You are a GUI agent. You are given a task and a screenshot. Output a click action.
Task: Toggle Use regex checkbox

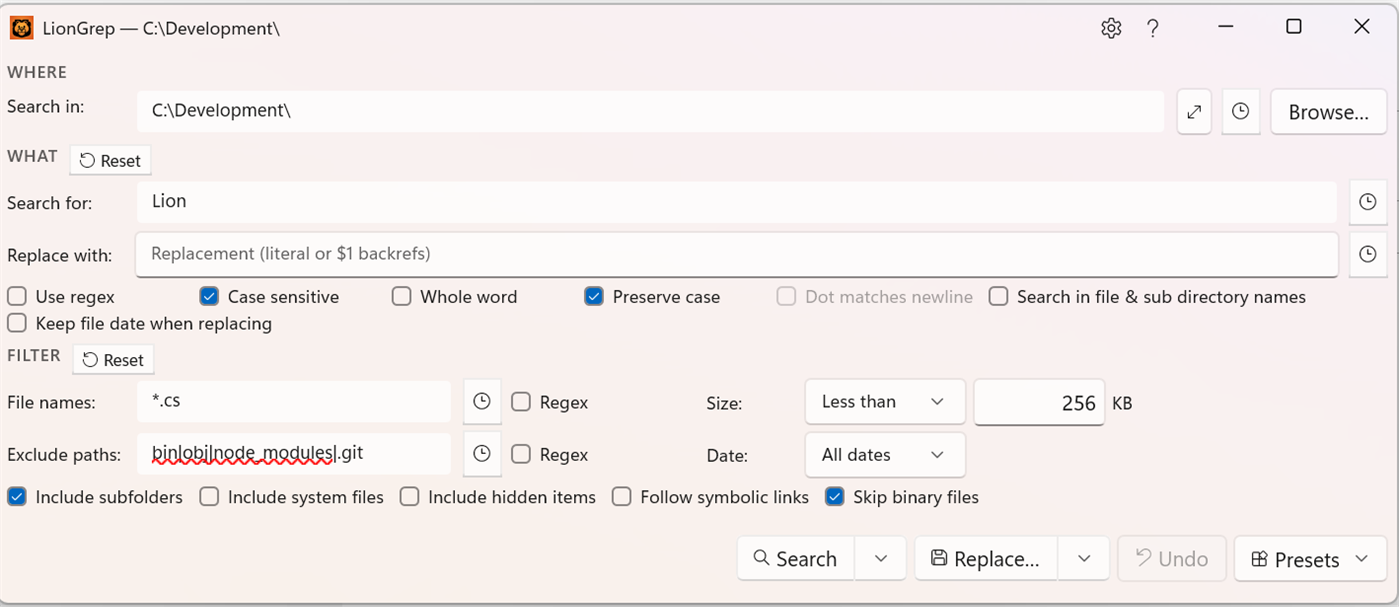point(16,297)
